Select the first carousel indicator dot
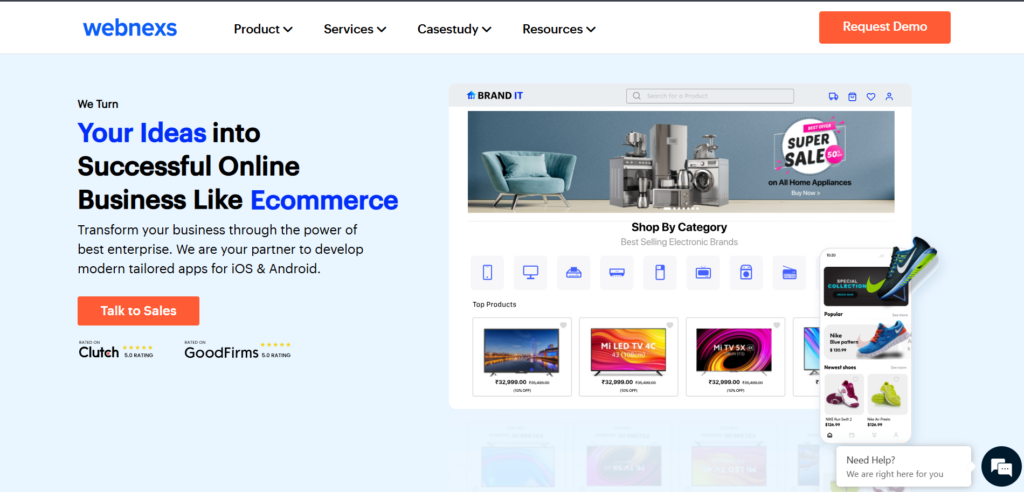This screenshot has height=492, width=1024. [667, 208]
